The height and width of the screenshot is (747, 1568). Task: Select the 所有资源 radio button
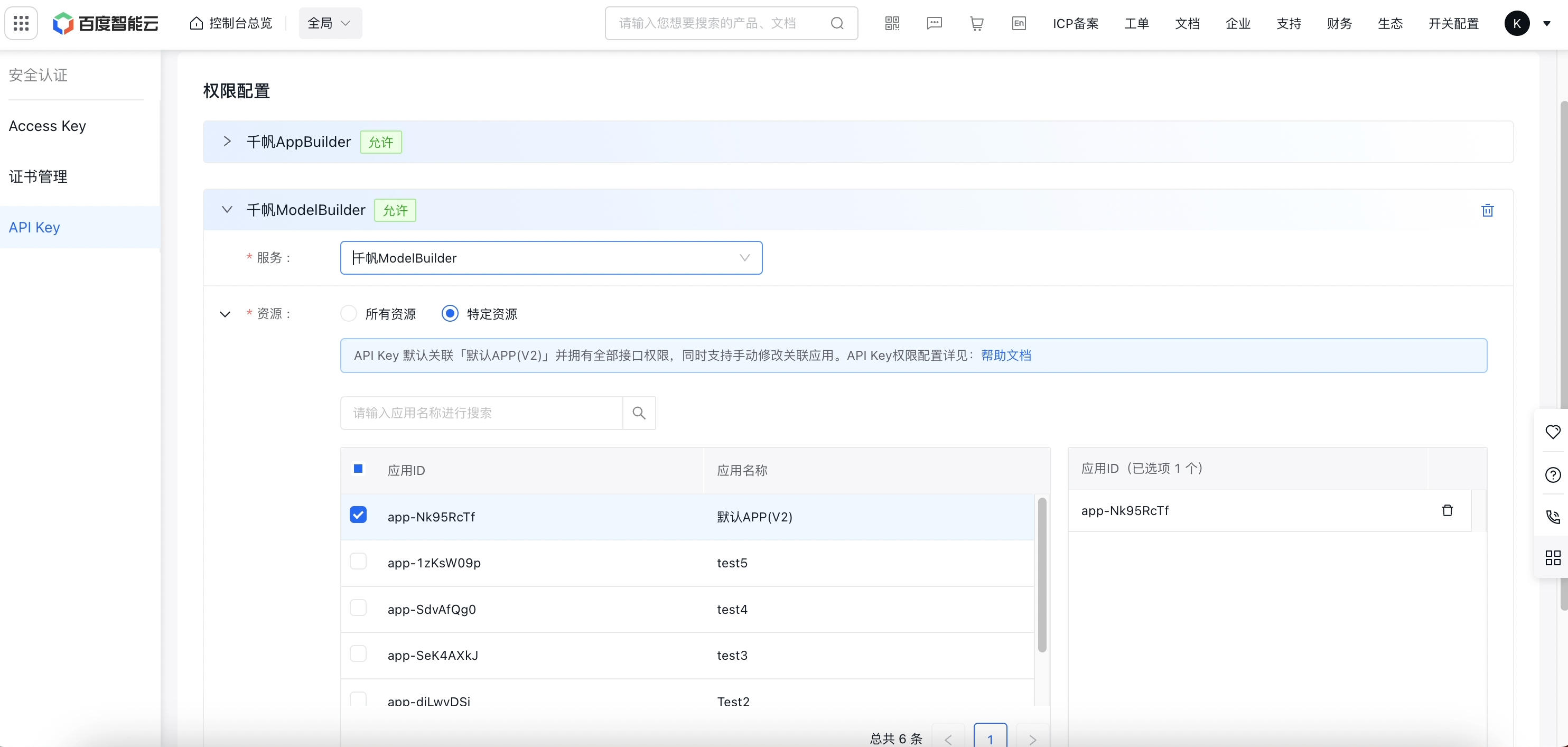[x=349, y=313]
